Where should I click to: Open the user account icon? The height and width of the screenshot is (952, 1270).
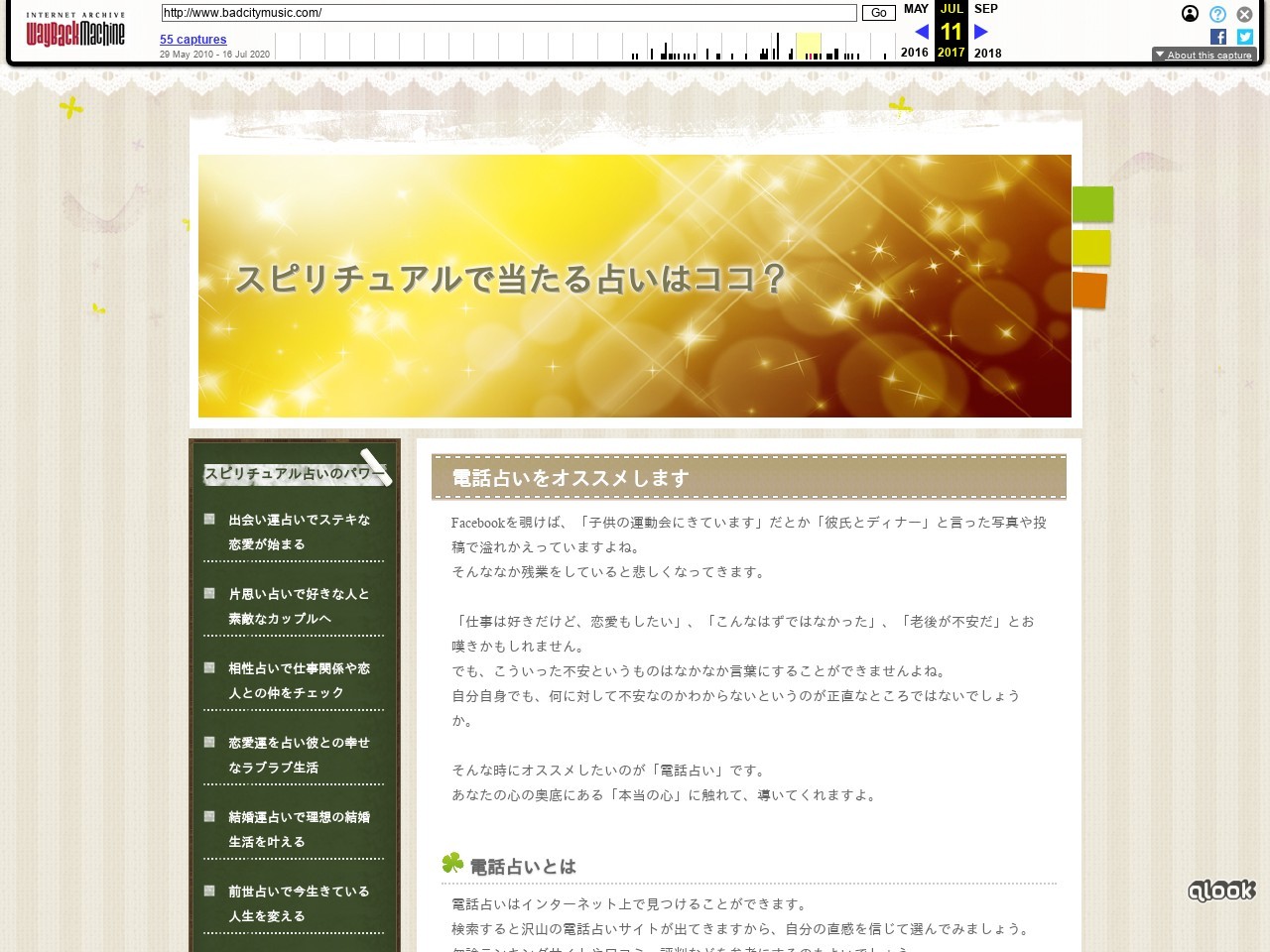click(1190, 14)
